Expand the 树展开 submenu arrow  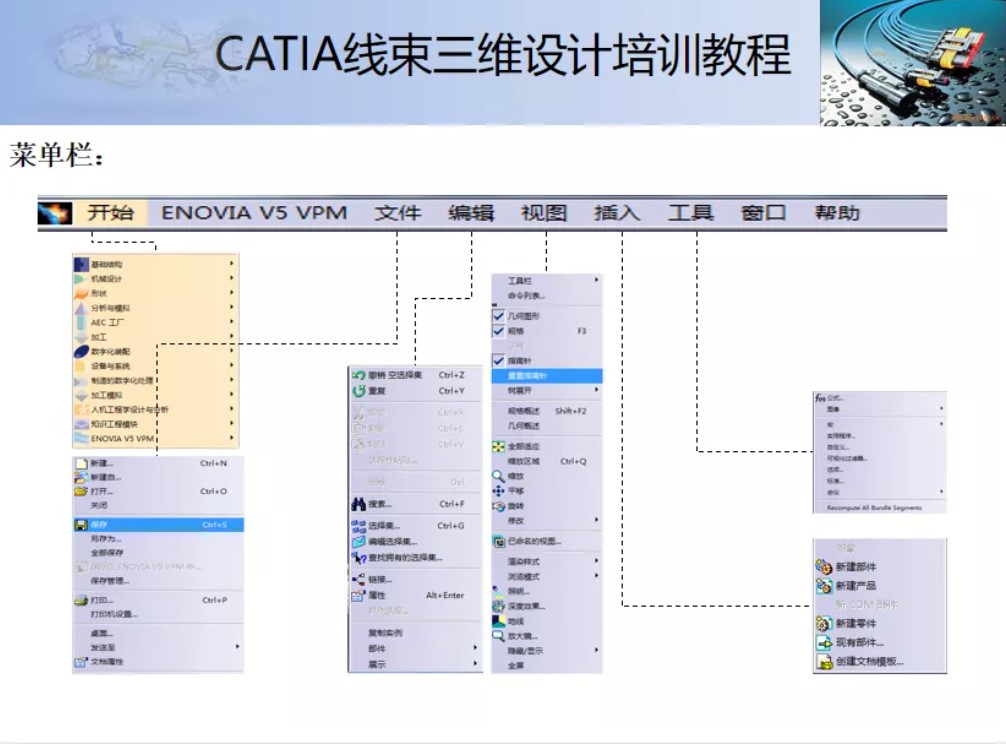click(598, 388)
